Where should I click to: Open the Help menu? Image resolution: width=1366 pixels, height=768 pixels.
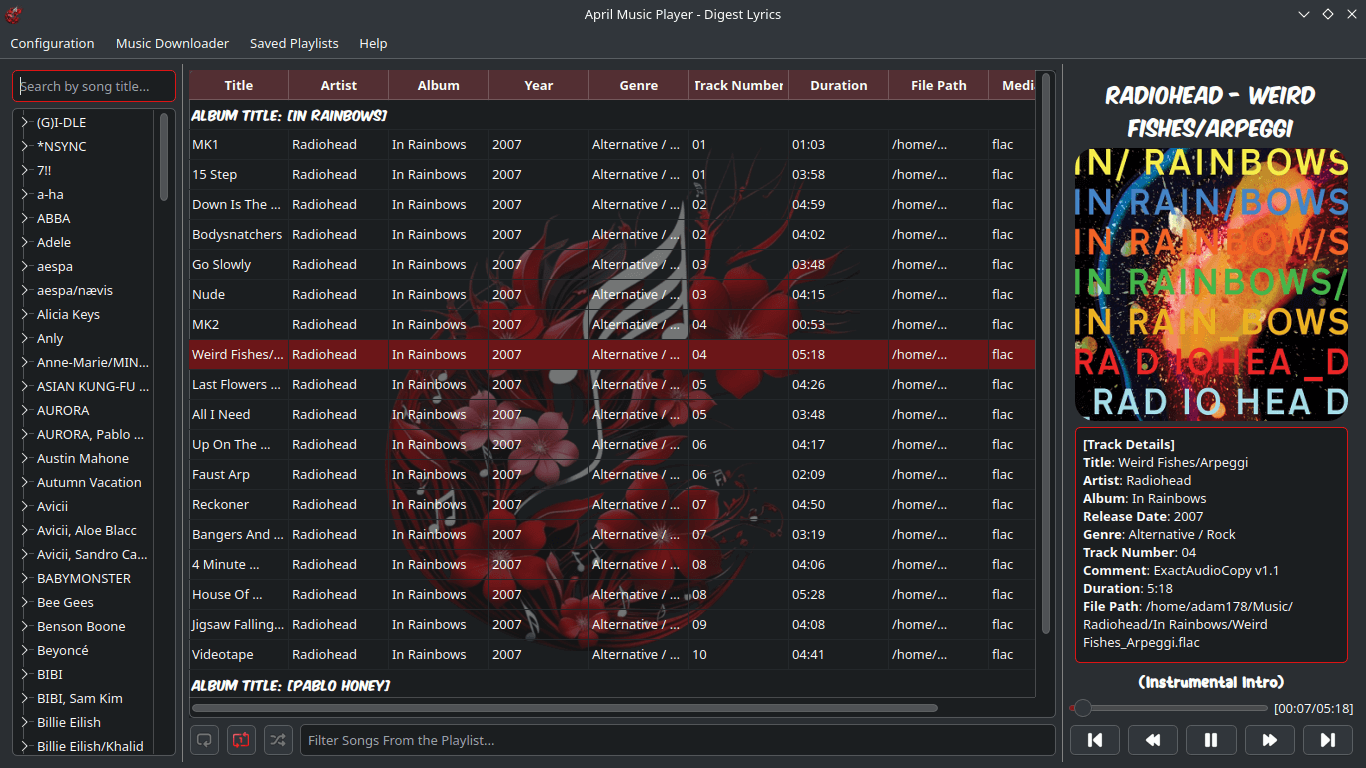click(x=373, y=43)
